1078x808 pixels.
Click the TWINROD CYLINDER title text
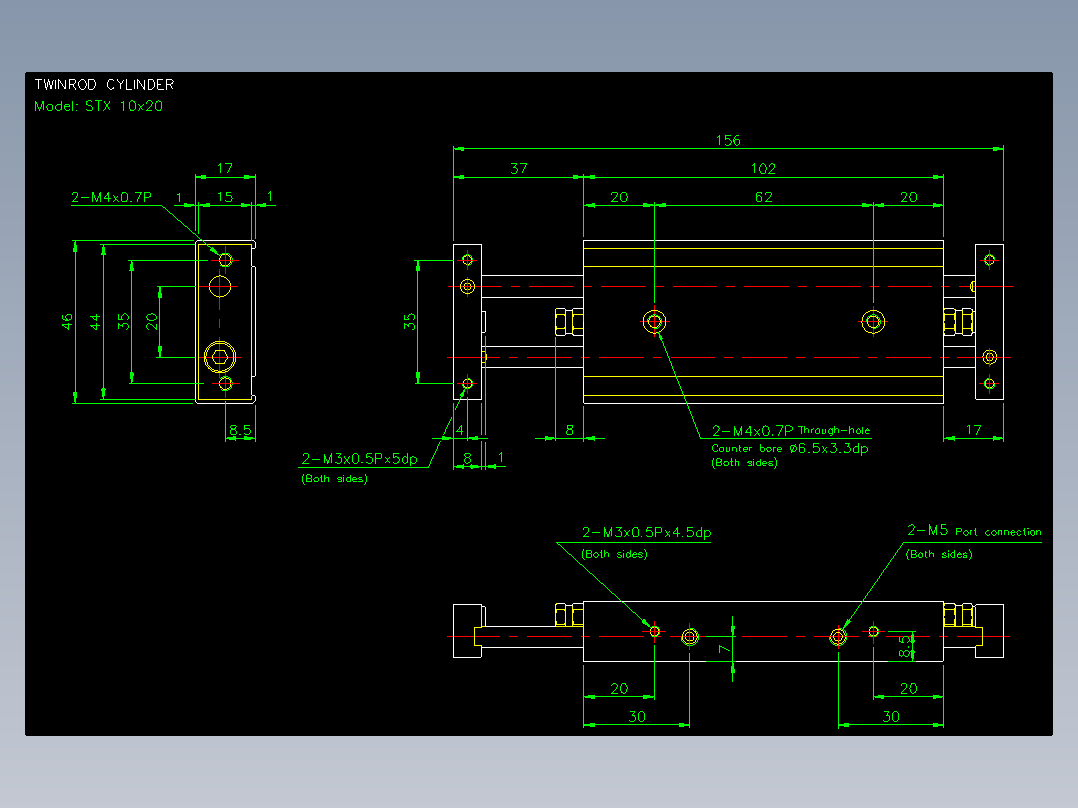pos(104,85)
